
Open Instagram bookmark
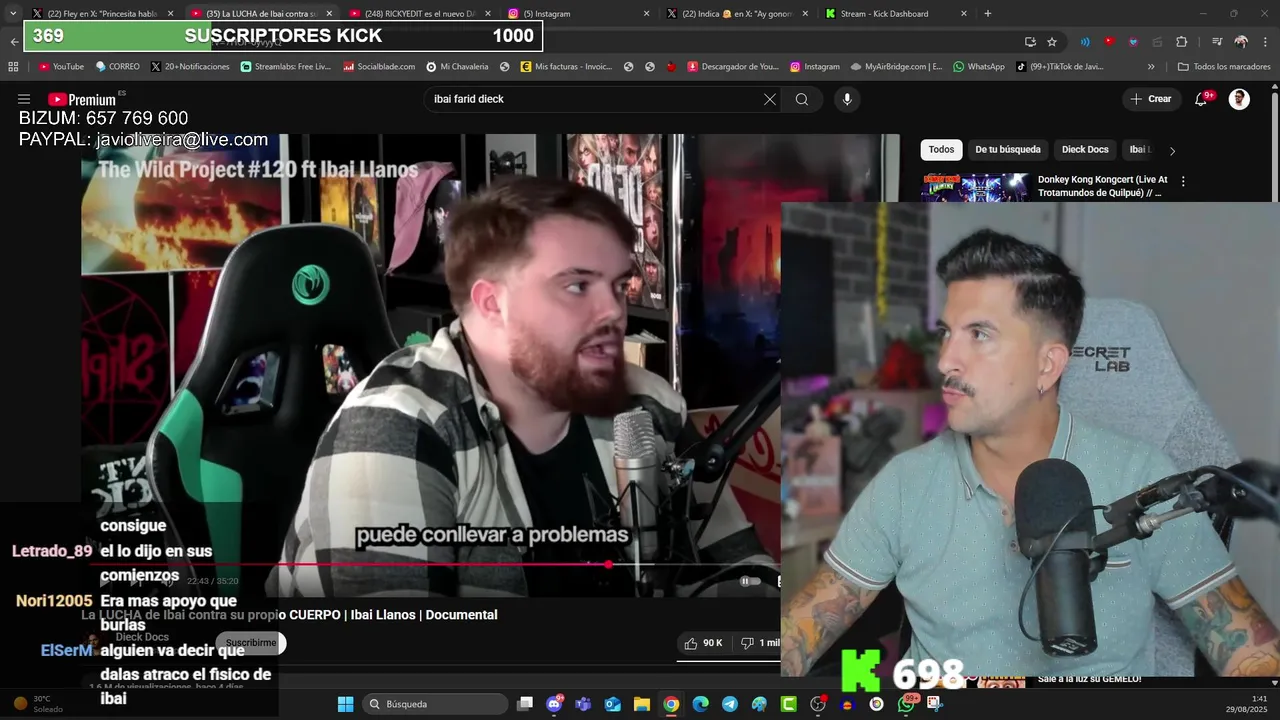click(815, 67)
